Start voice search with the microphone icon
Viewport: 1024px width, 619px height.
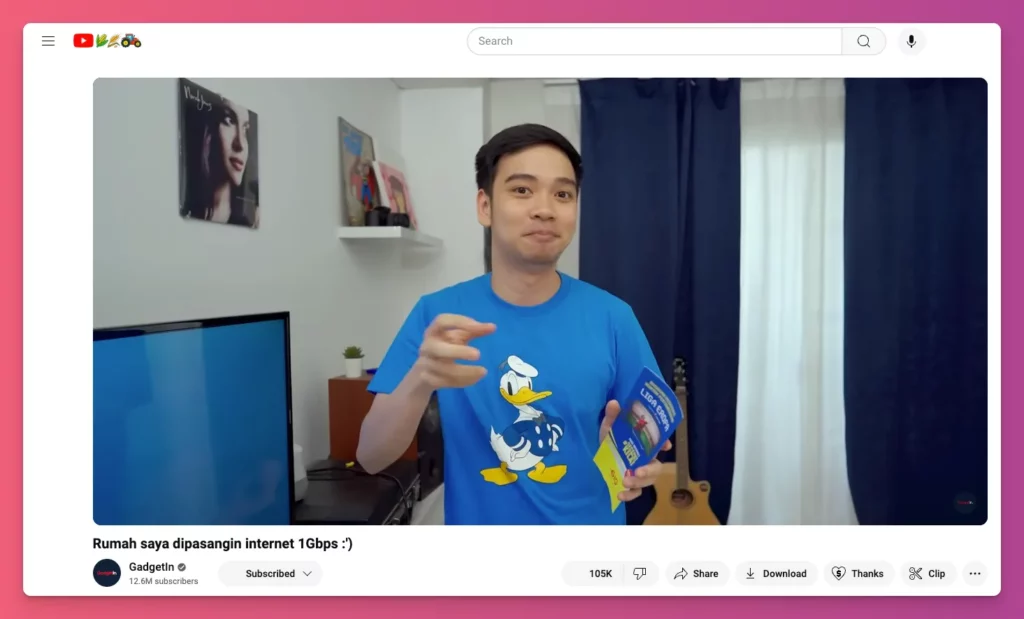click(x=910, y=41)
